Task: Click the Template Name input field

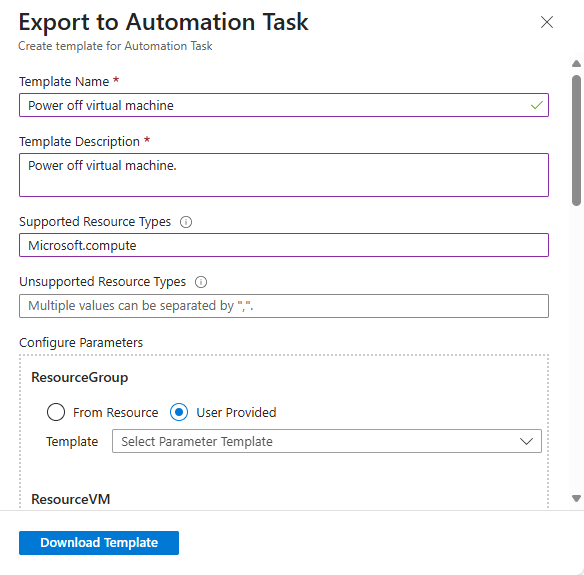Action: [284, 105]
